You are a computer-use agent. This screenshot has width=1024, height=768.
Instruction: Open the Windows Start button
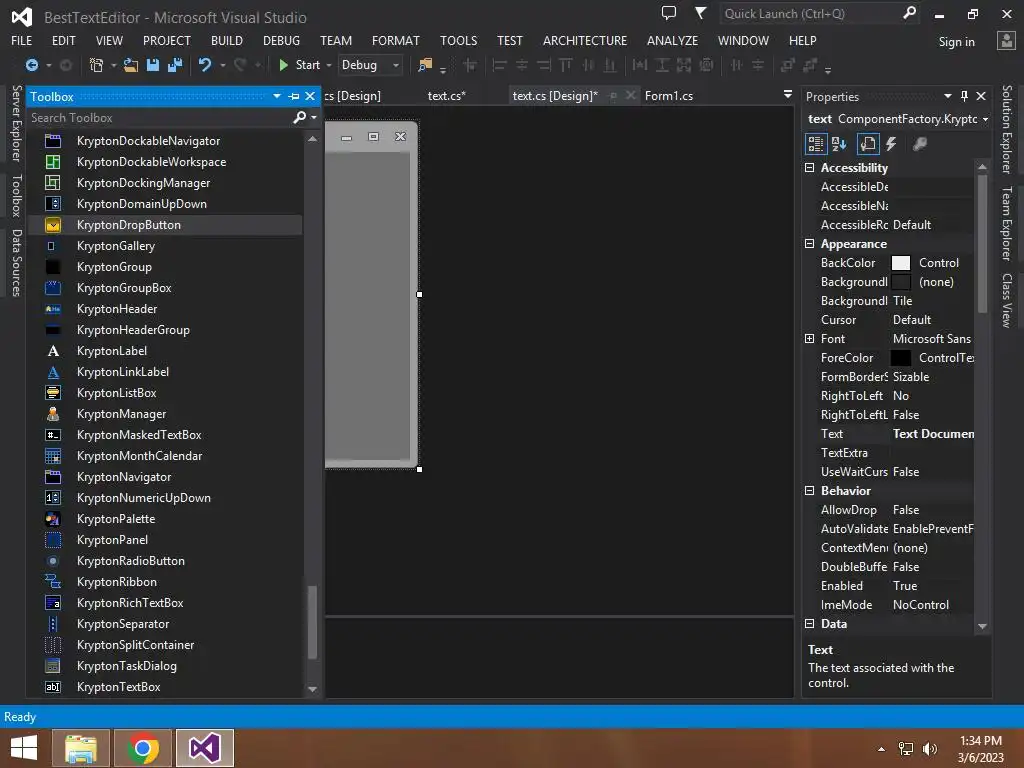pyautogui.click(x=24, y=748)
